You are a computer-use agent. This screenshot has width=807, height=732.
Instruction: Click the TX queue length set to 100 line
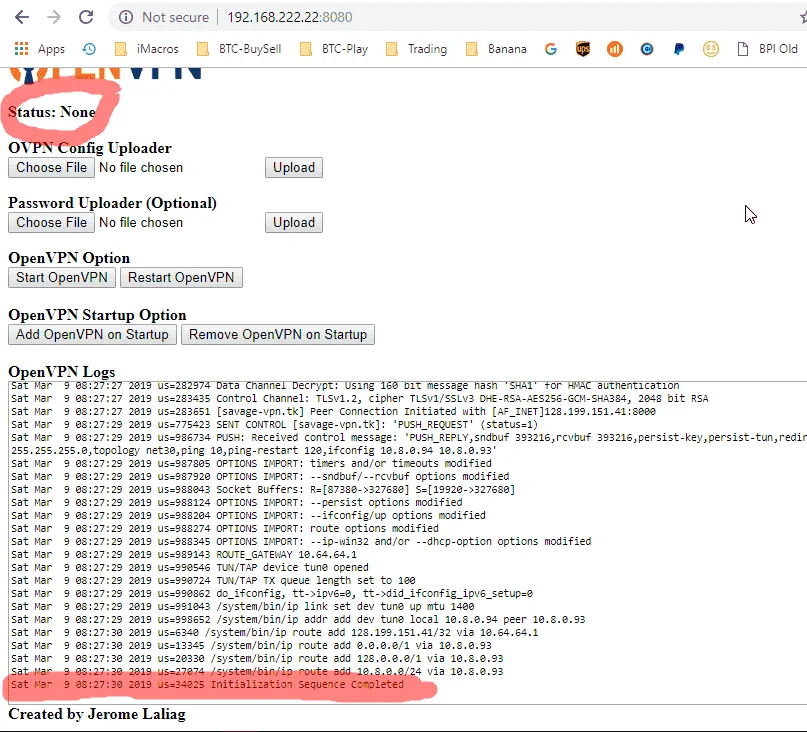coord(214,580)
